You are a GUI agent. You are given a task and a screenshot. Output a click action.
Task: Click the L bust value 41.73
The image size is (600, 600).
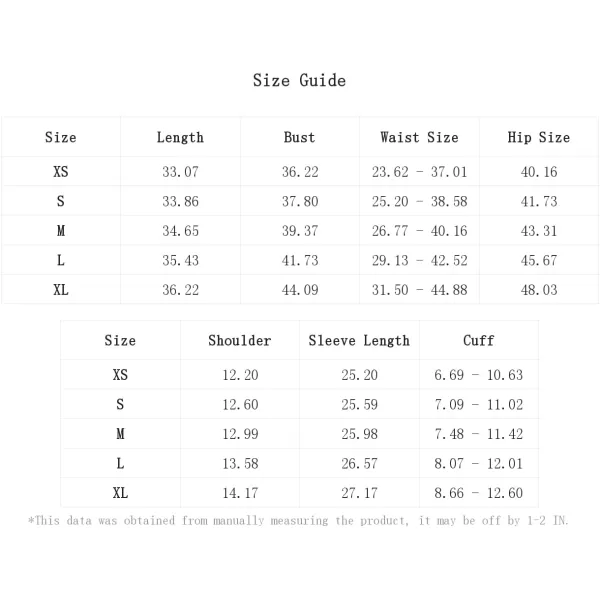pyautogui.click(x=300, y=260)
